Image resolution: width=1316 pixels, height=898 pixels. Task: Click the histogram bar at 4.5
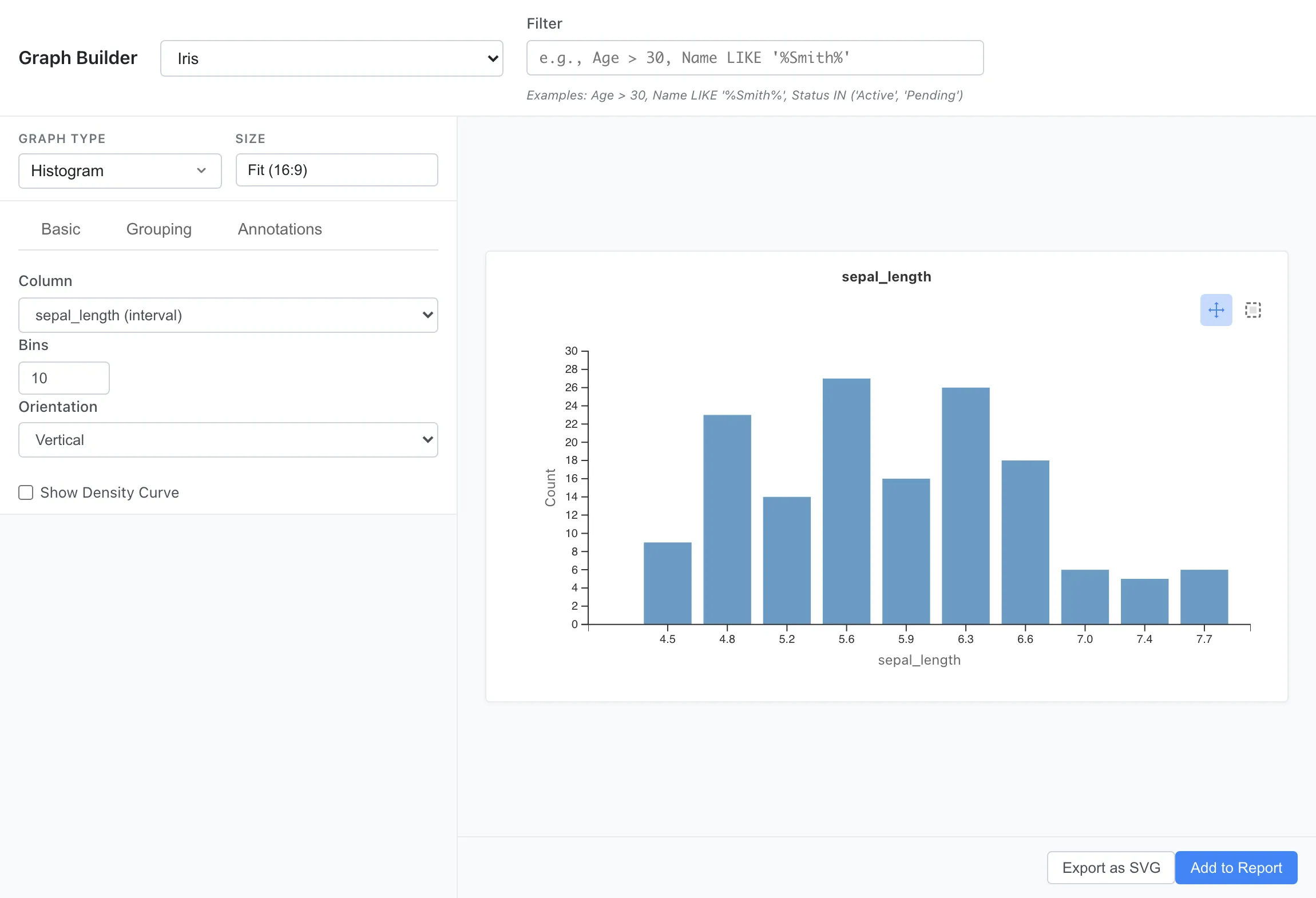[x=667, y=583]
